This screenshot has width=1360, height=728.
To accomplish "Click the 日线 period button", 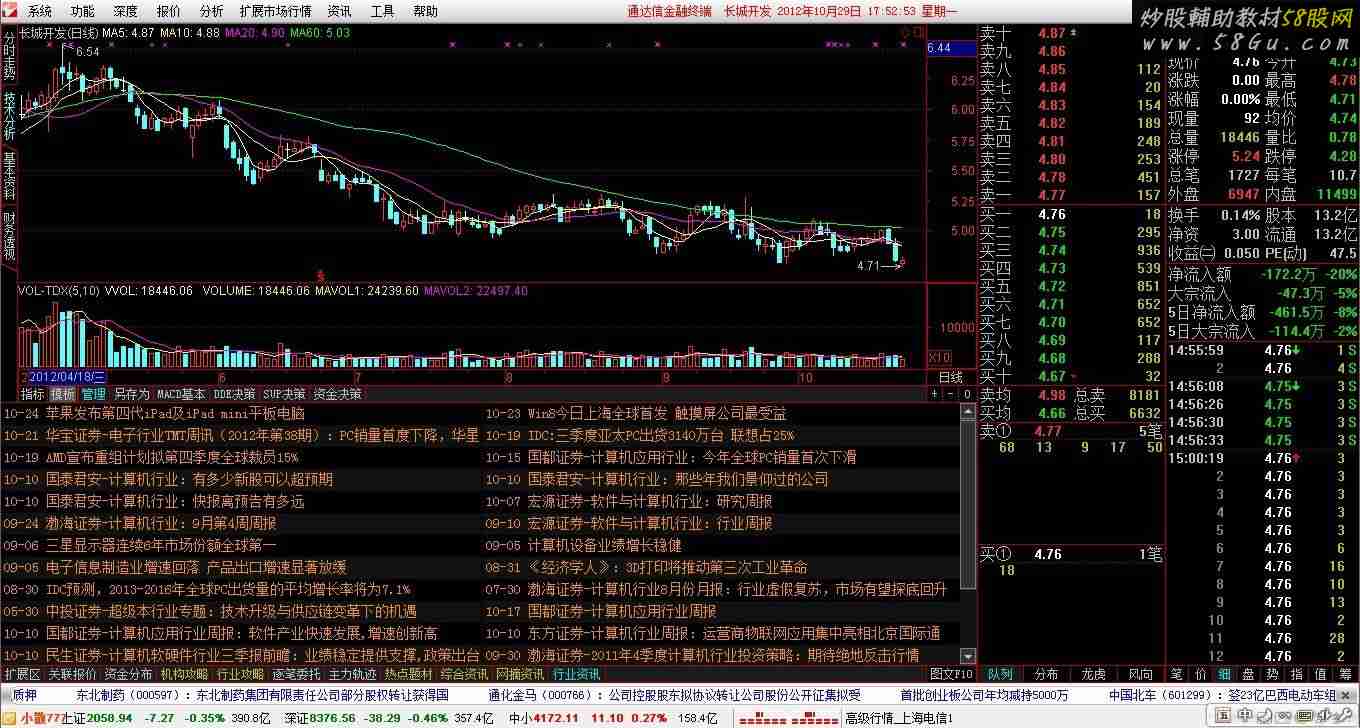I will (951, 377).
